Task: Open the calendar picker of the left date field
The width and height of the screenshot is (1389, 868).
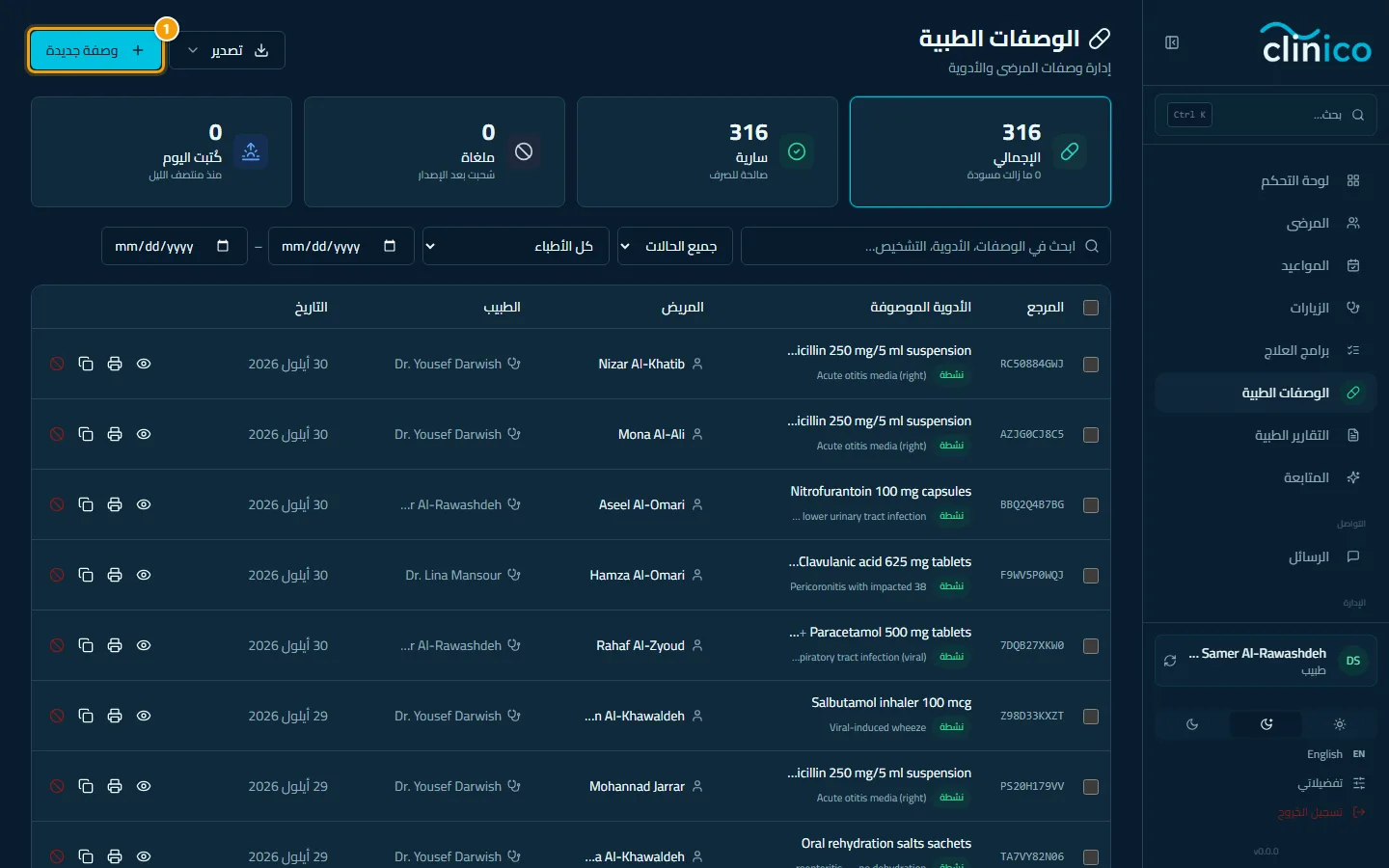Action: coord(223,246)
